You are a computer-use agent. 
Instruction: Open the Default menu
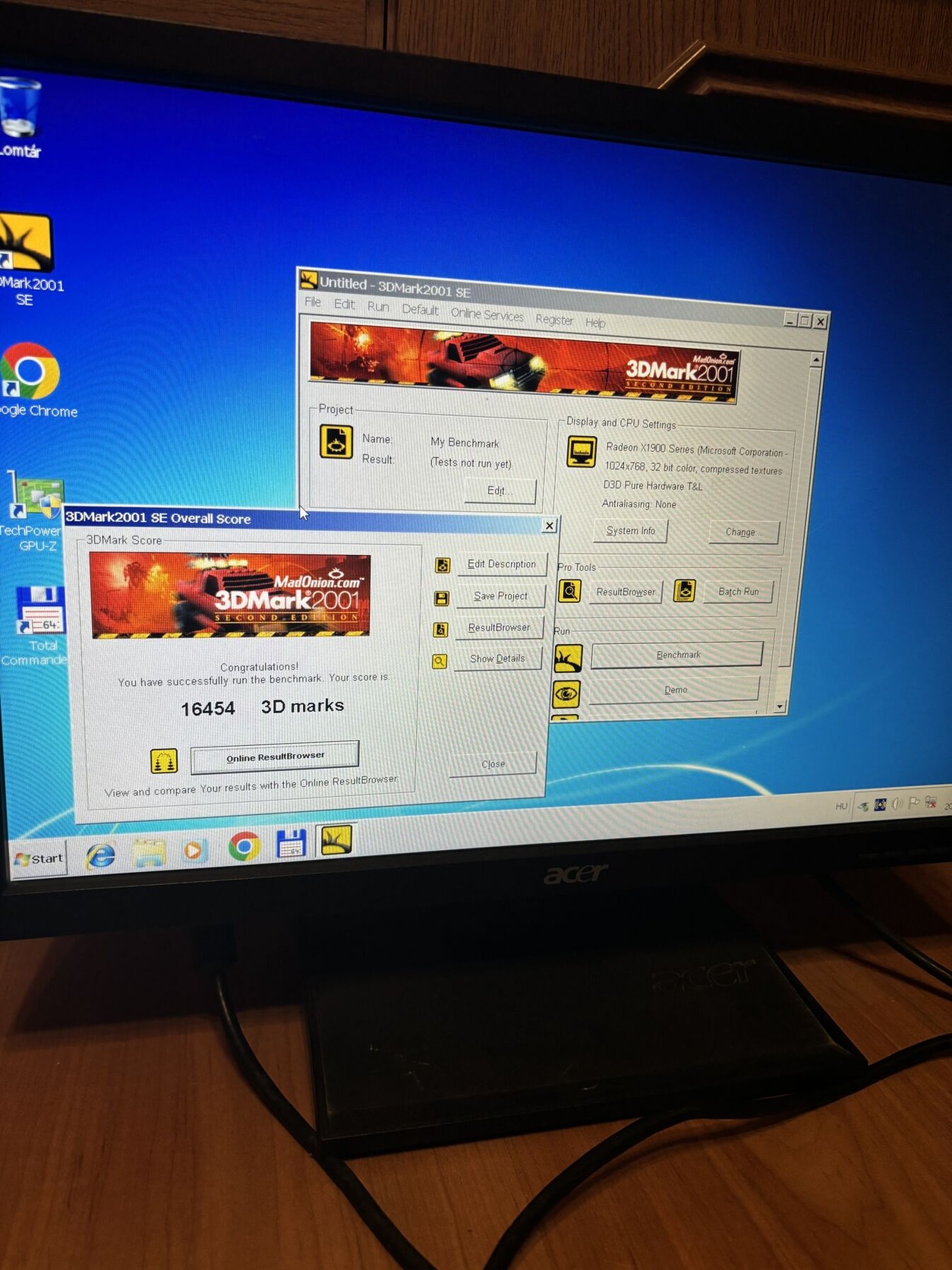[x=420, y=310]
